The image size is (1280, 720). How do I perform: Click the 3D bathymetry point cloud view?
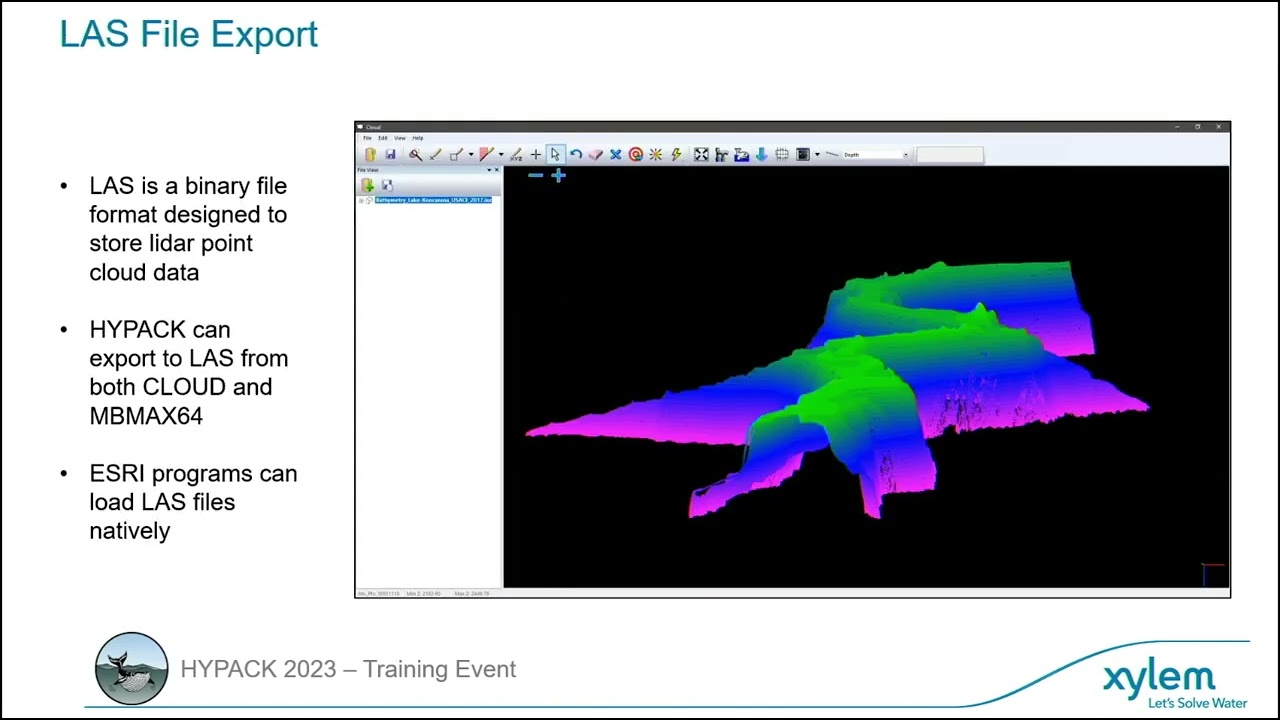click(x=866, y=378)
